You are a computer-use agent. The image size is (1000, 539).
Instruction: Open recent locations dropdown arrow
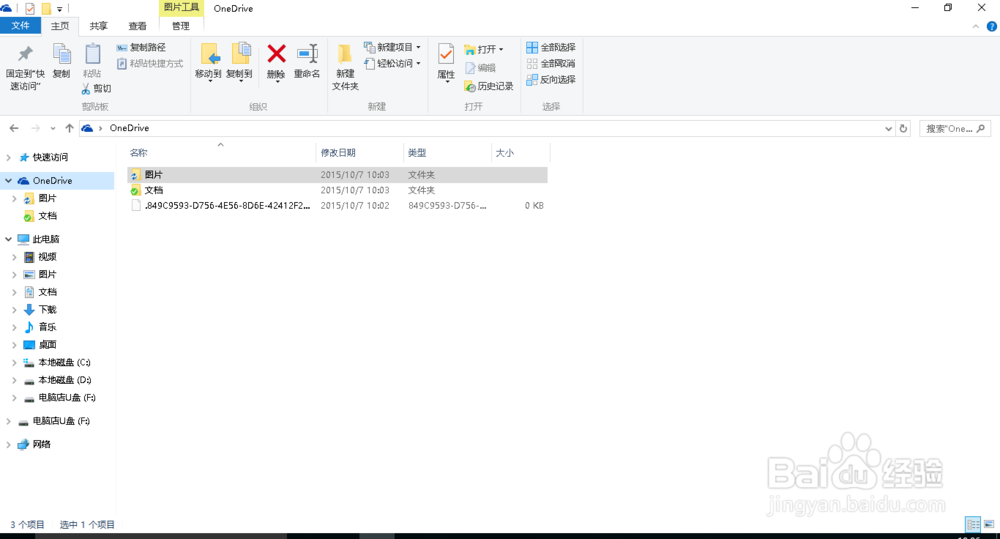[x=53, y=128]
